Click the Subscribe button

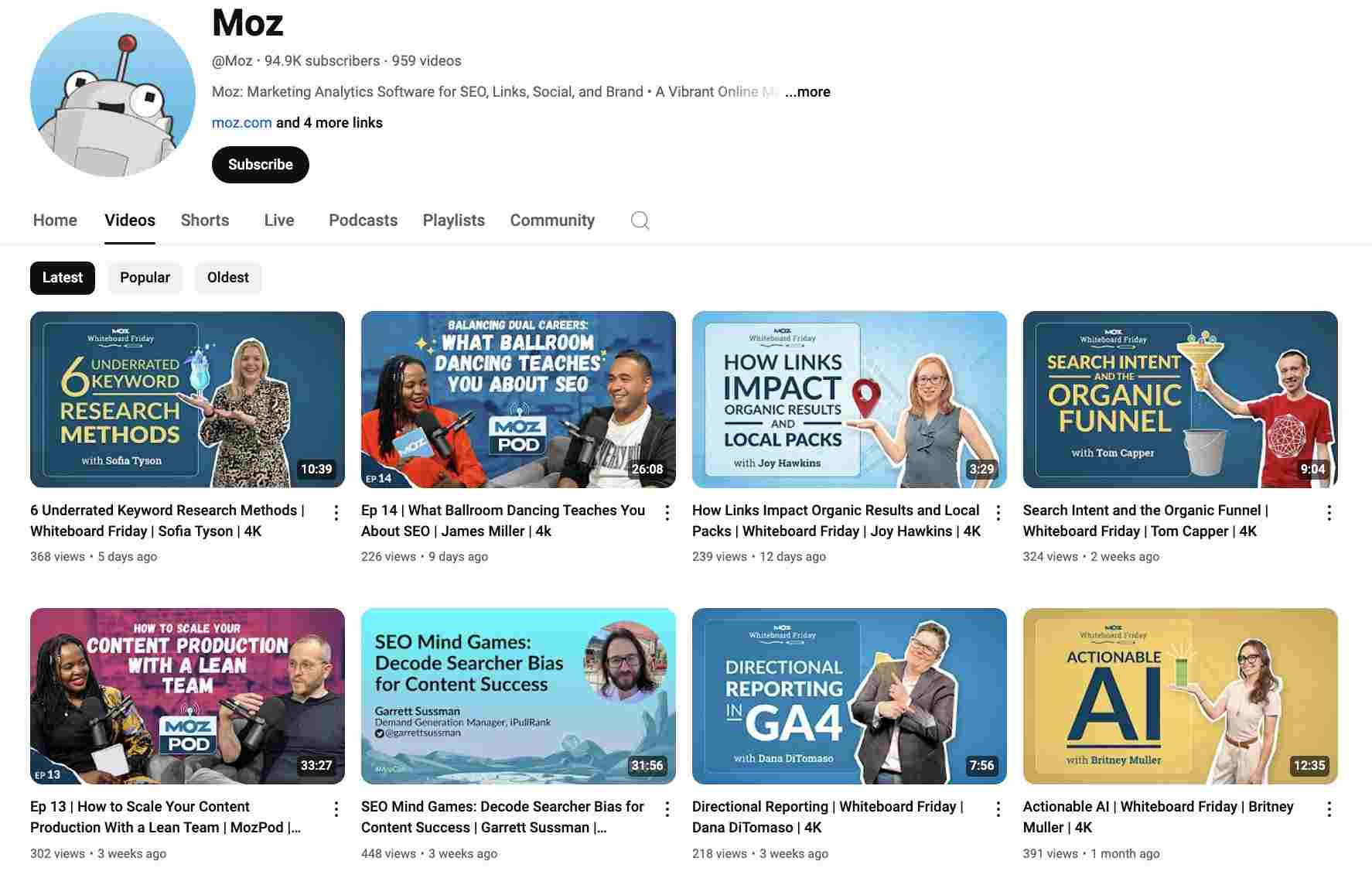pos(261,165)
